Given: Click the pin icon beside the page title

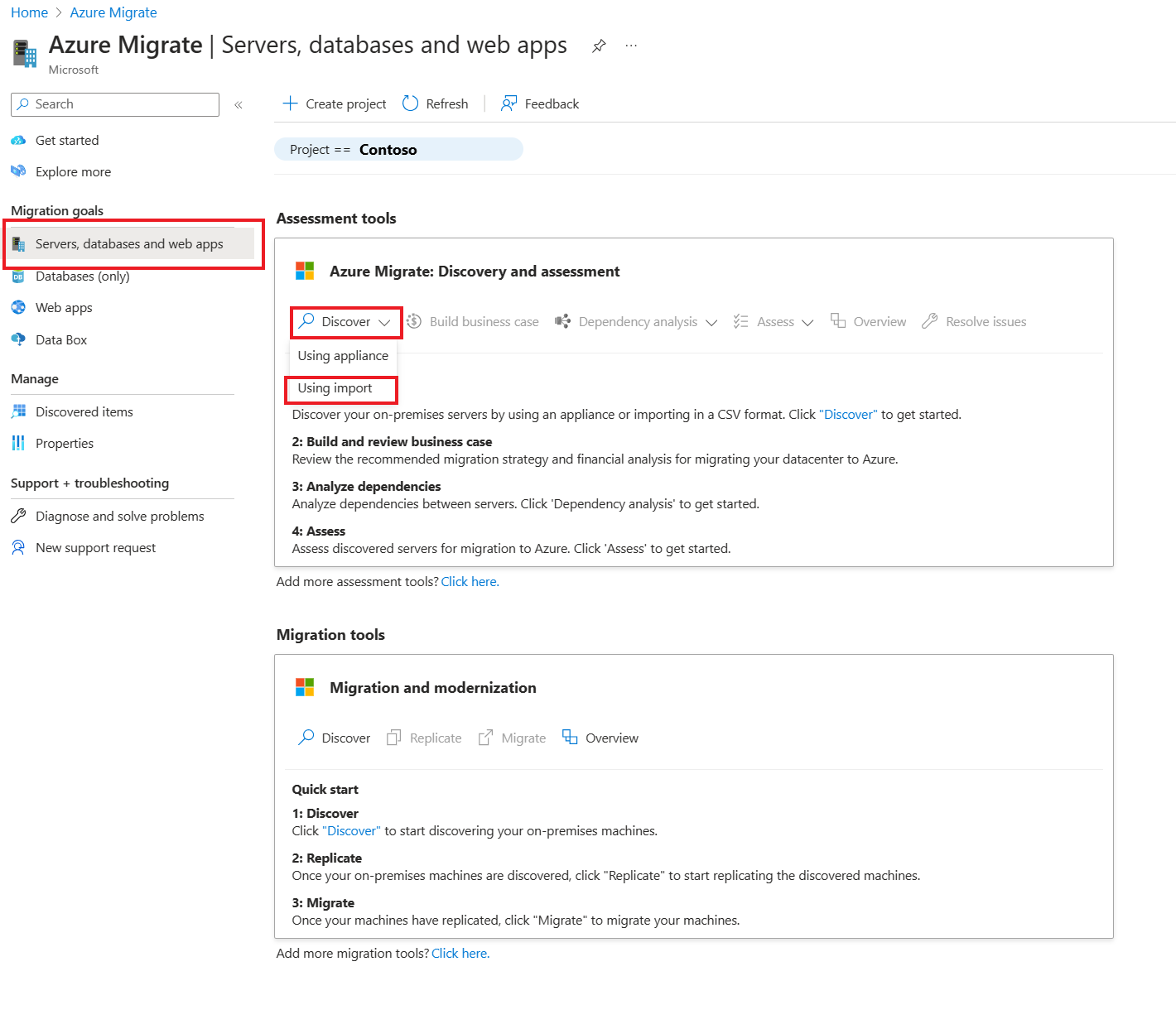Looking at the screenshot, I should point(599,46).
